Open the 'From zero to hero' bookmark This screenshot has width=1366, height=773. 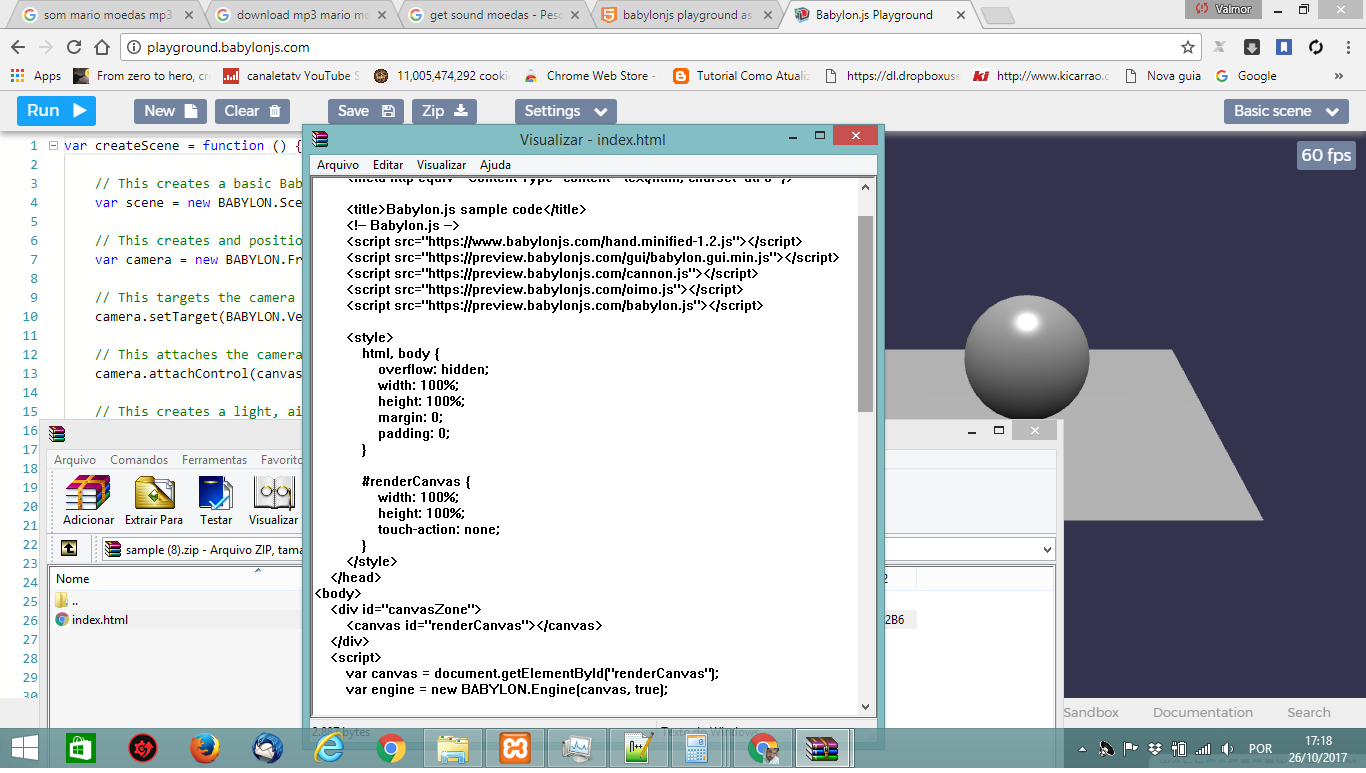pyautogui.click(x=141, y=76)
